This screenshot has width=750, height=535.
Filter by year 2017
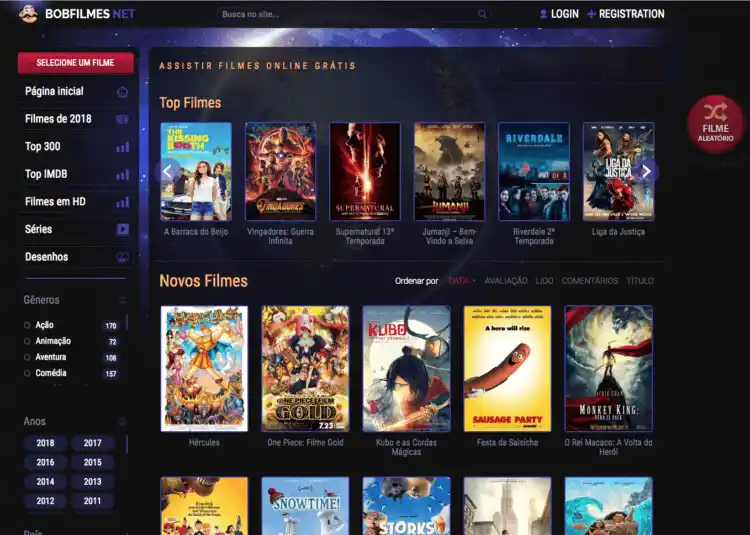pyautogui.click(x=93, y=443)
